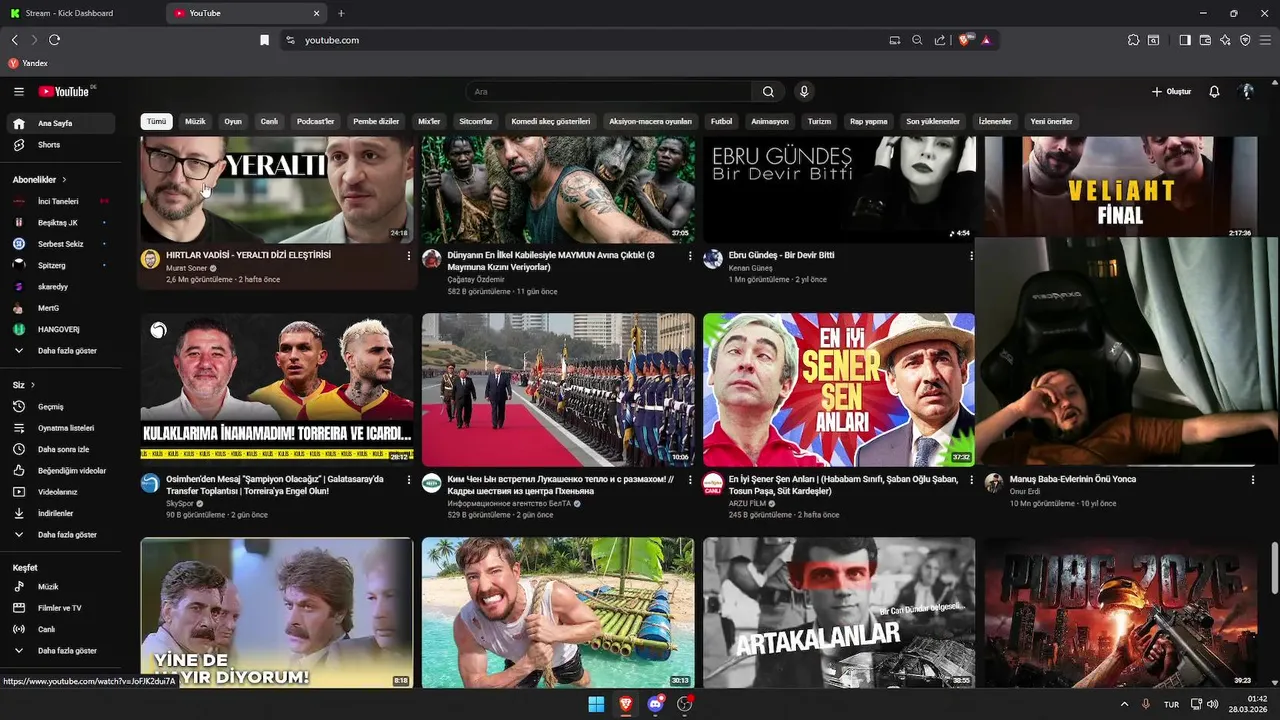Select the Müzik filter chip
The width and height of the screenshot is (1280, 720).
tap(195, 121)
